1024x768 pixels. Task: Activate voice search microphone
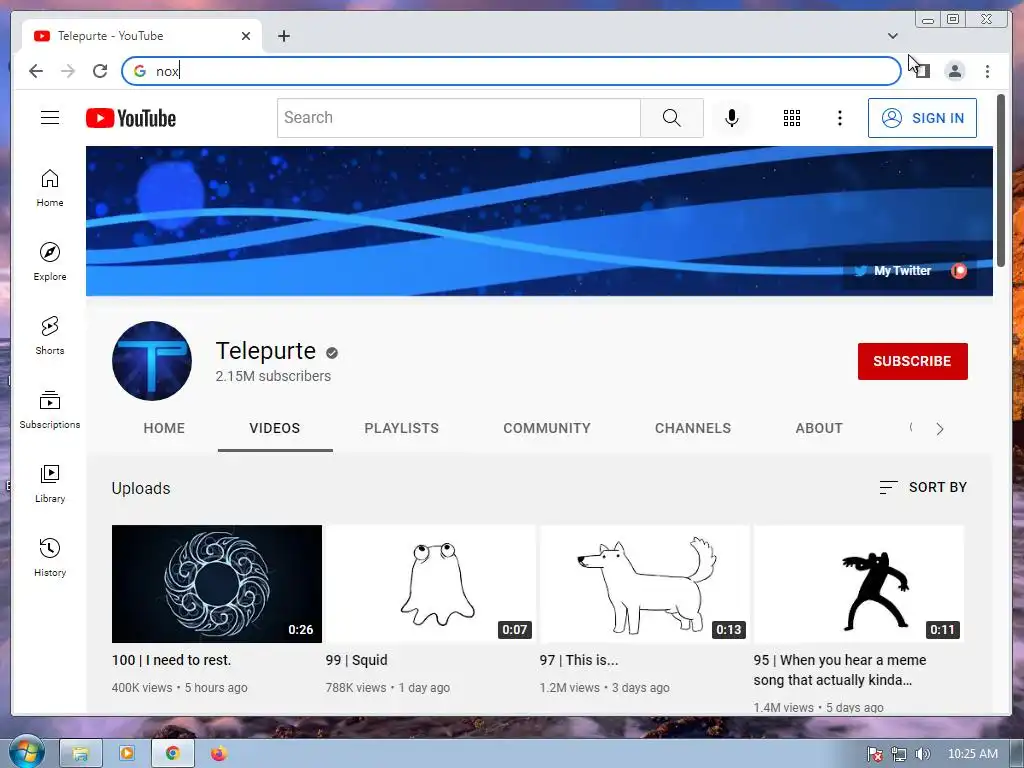click(731, 118)
